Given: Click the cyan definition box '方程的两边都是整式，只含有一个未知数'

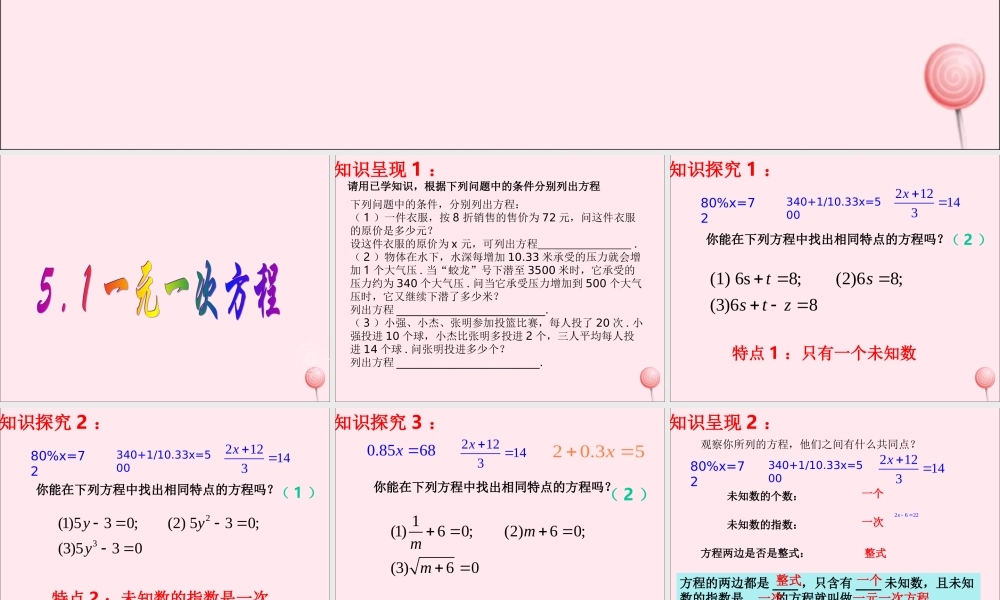Looking at the screenshot, I should coord(828,587).
